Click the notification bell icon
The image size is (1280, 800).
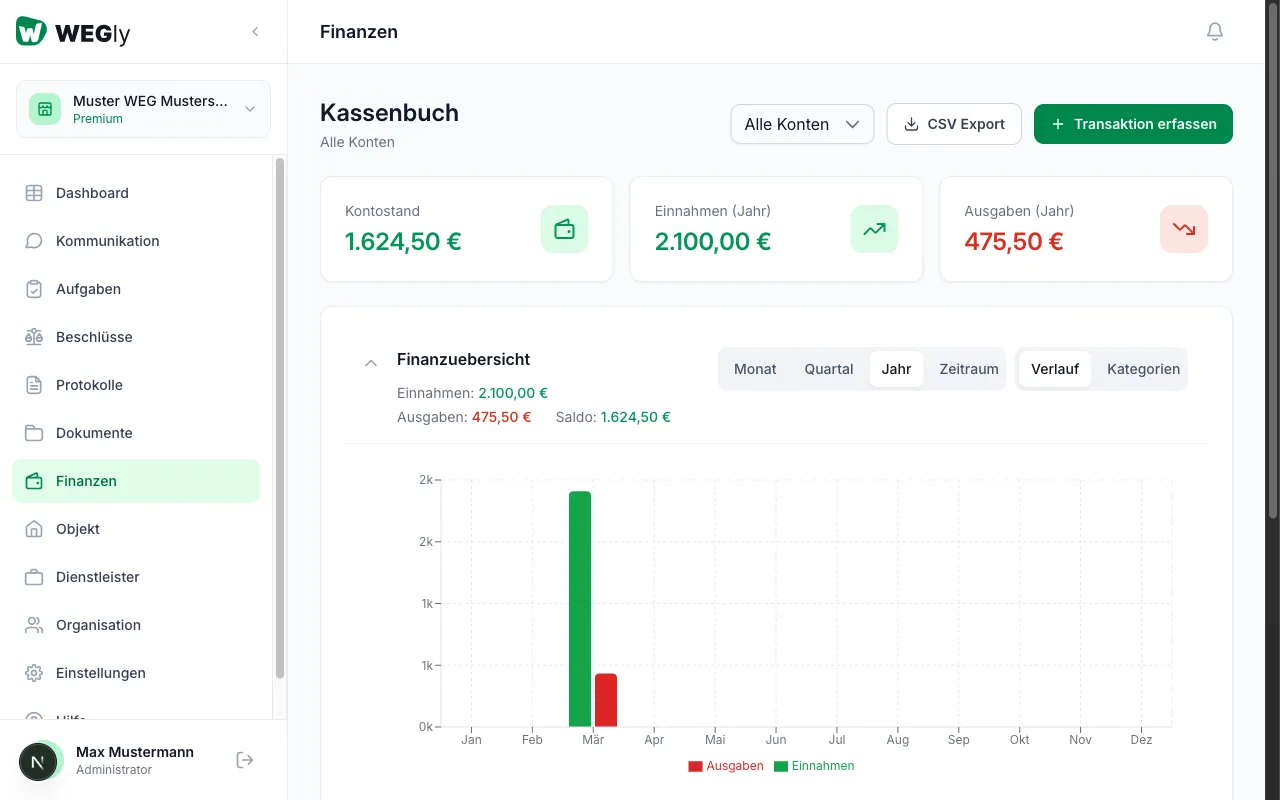pyautogui.click(x=1215, y=32)
